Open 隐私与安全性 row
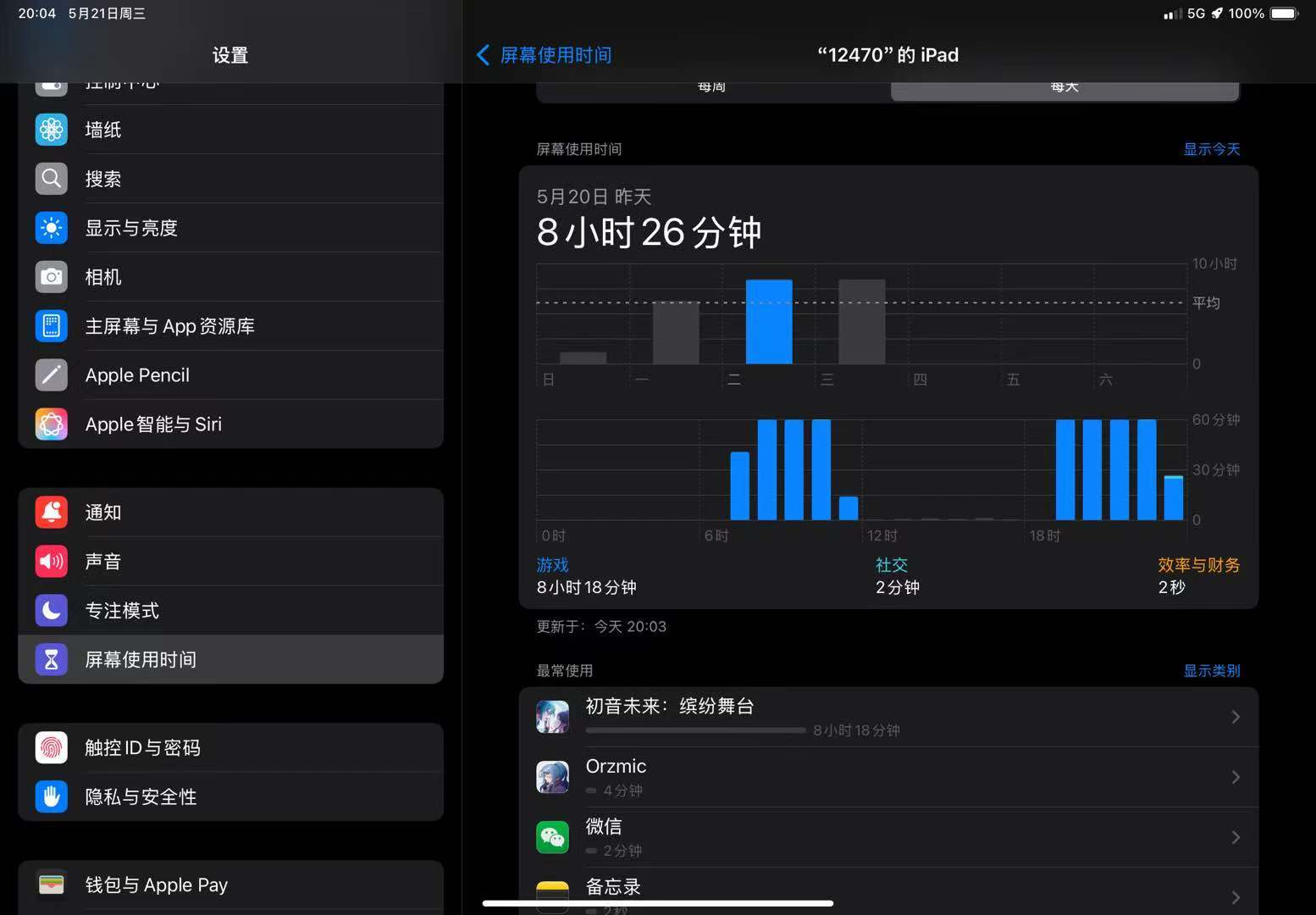This screenshot has height=915, width=1316. 230,797
